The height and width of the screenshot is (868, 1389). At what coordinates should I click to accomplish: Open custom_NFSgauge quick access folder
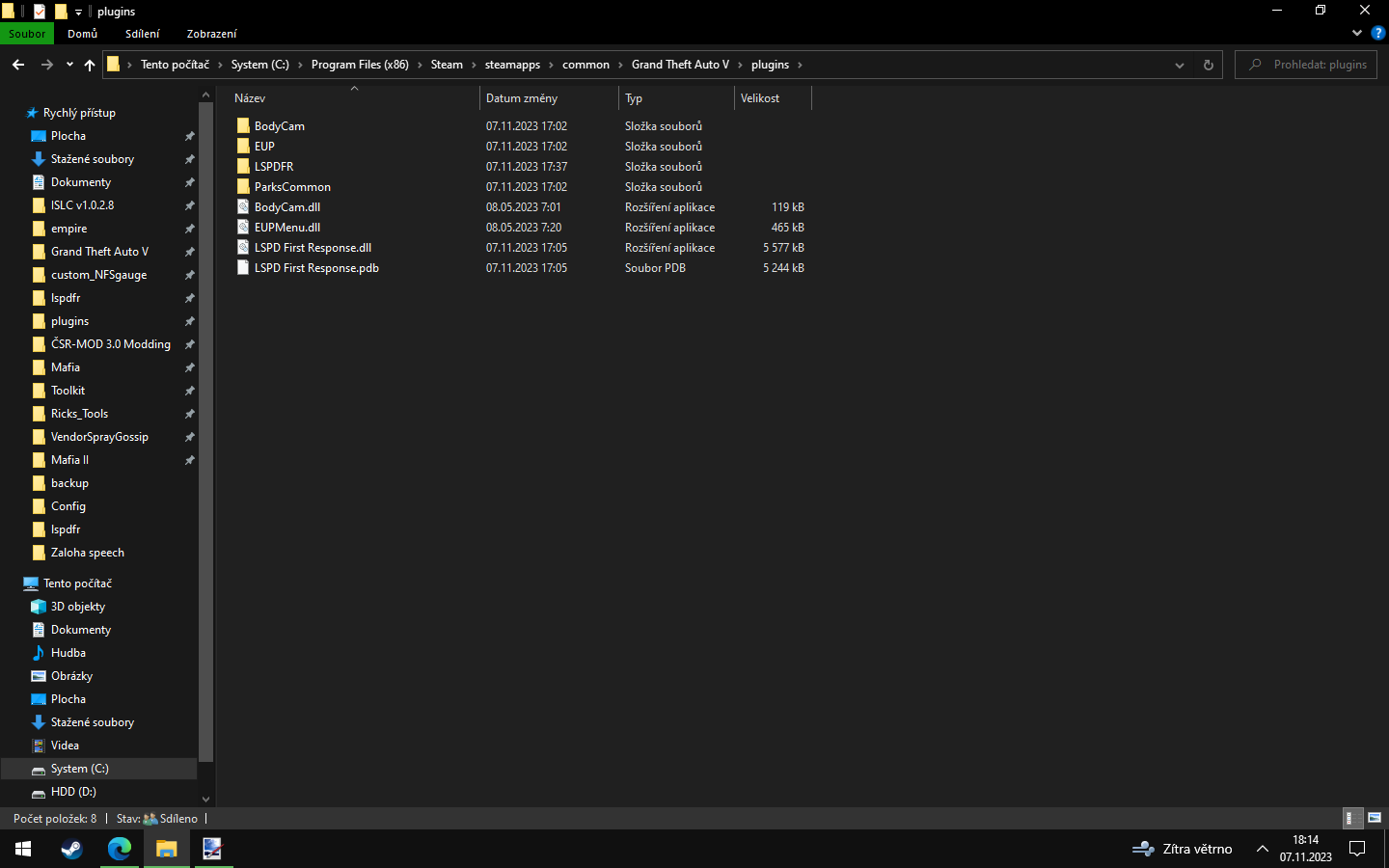(x=98, y=275)
